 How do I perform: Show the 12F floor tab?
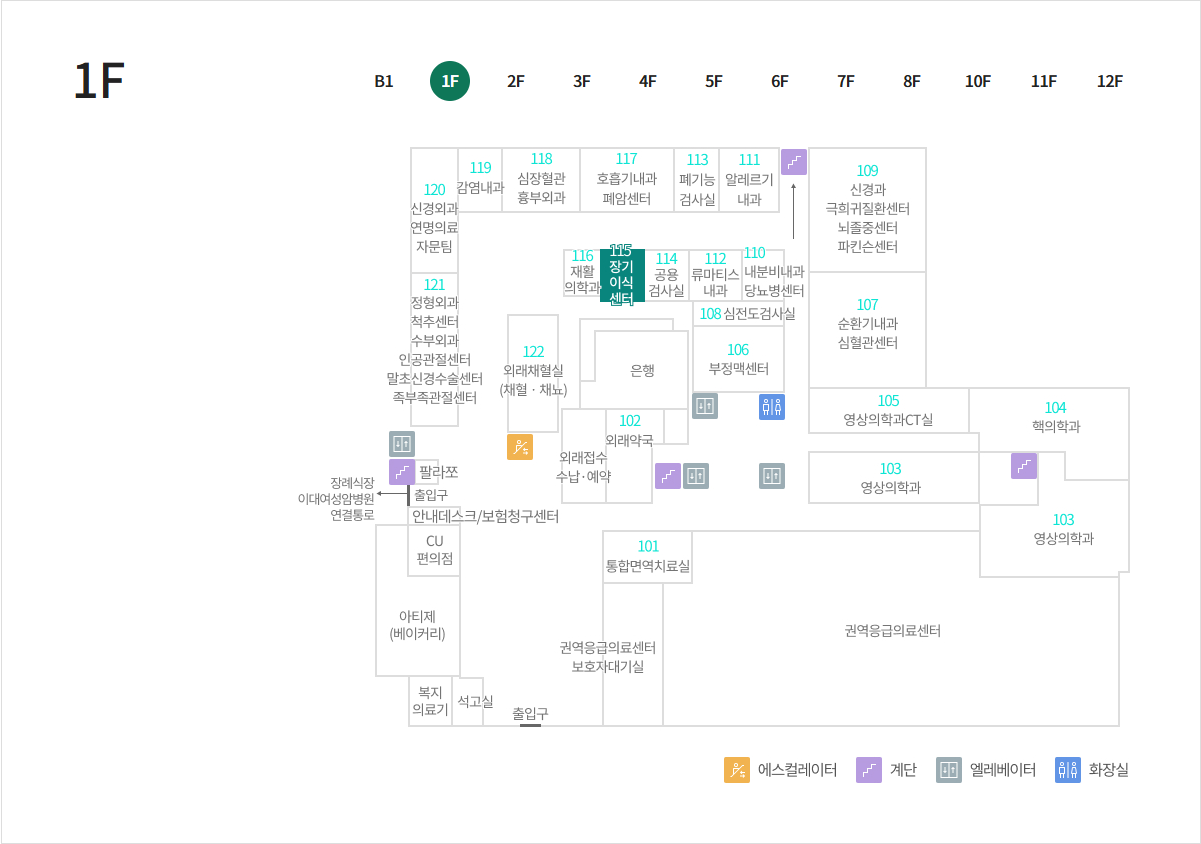(1110, 82)
